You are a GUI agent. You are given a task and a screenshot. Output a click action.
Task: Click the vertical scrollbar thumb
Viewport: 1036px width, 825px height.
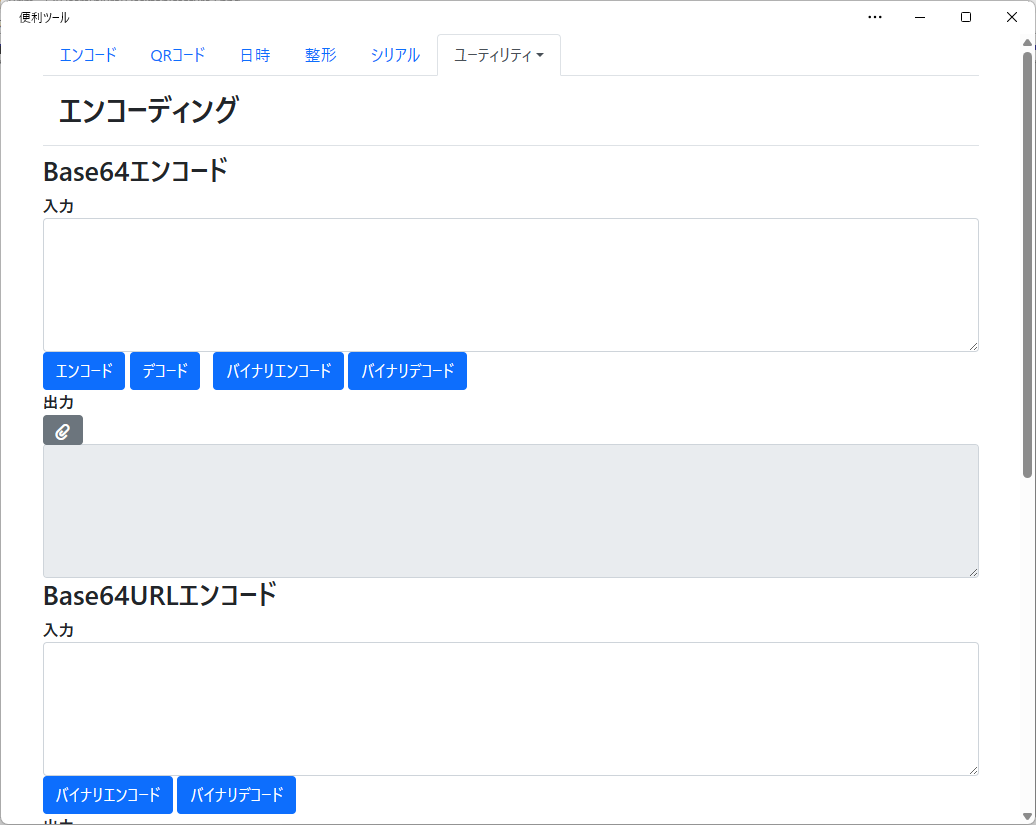click(x=1027, y=264)
